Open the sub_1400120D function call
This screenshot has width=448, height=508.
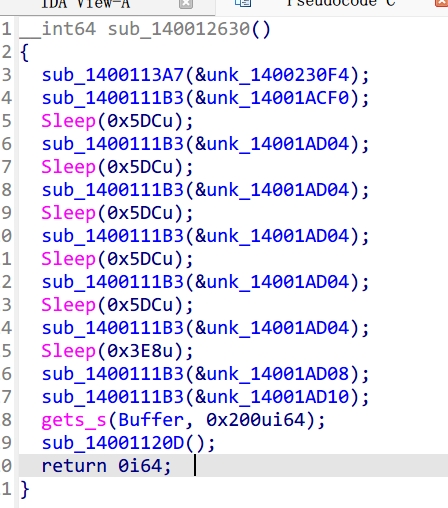(x=113, y=443)
